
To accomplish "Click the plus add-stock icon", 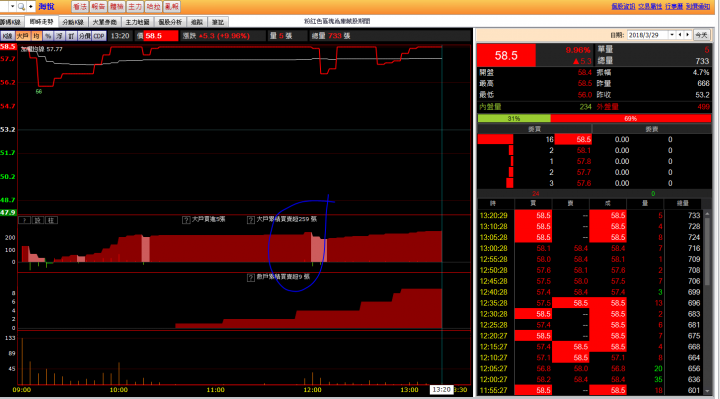I will (31, 6).
